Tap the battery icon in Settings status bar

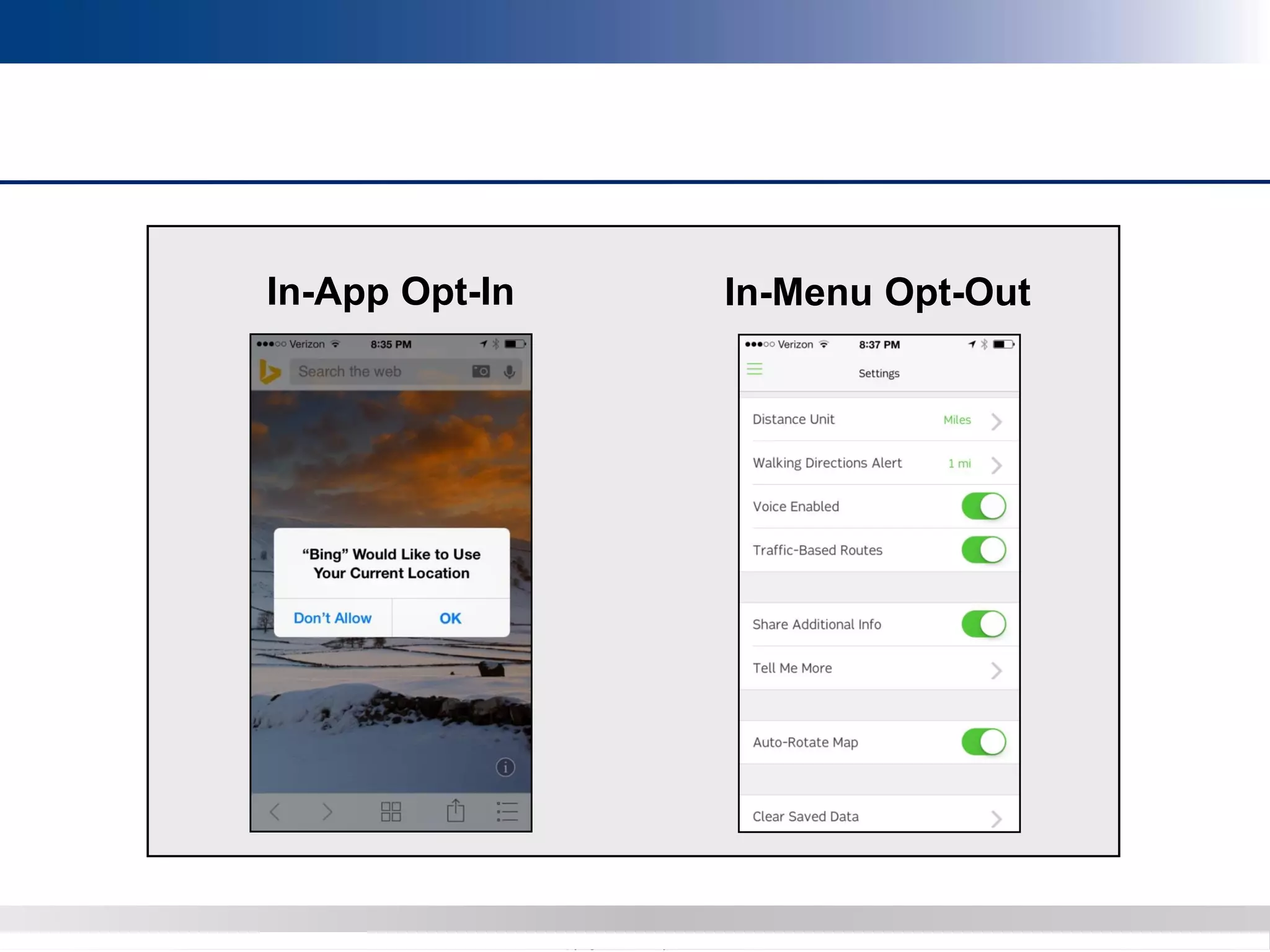(x=1004, y=344)
